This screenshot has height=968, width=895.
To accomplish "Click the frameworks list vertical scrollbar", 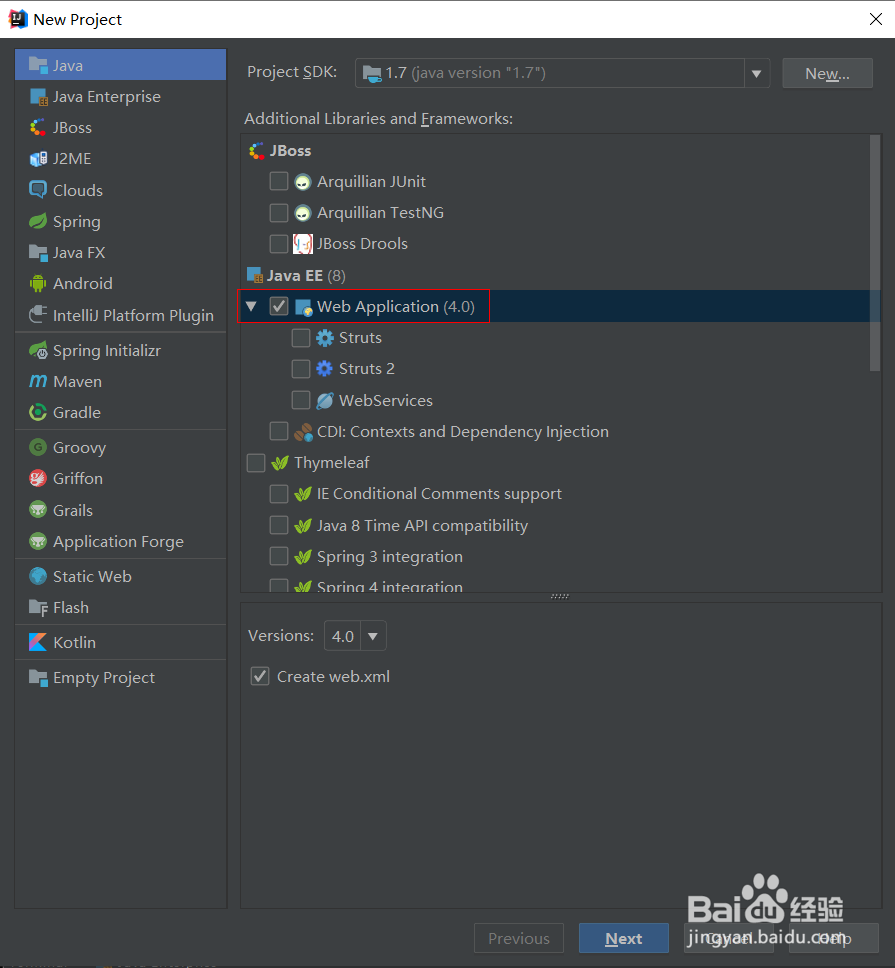I will pyautogui.click(x=875, y=253).
